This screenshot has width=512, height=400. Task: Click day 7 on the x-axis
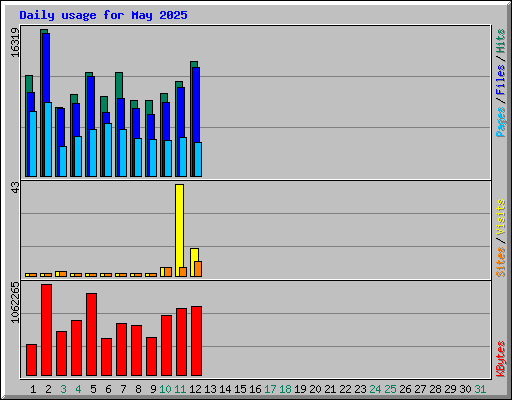(x=123, y=389)
